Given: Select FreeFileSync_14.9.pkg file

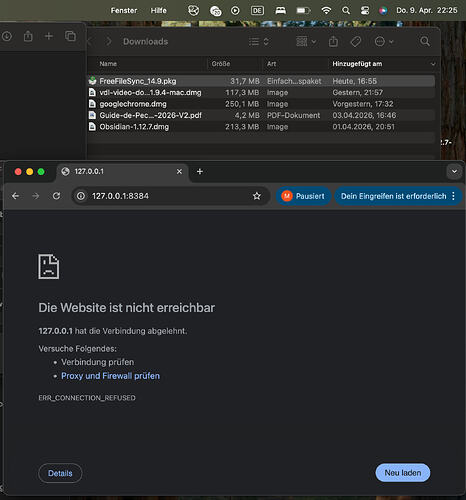Looking at the screenshot, I should [x=261, y=81].
